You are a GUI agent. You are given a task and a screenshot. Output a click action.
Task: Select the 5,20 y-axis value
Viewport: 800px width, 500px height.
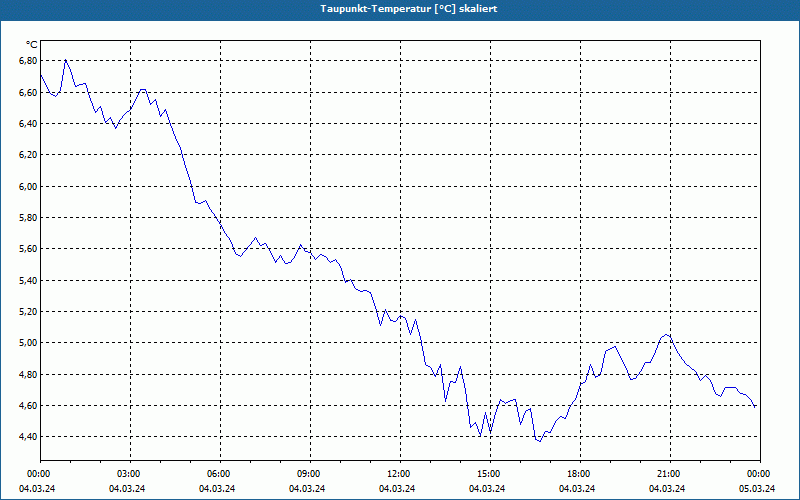(x=28, y=311)
